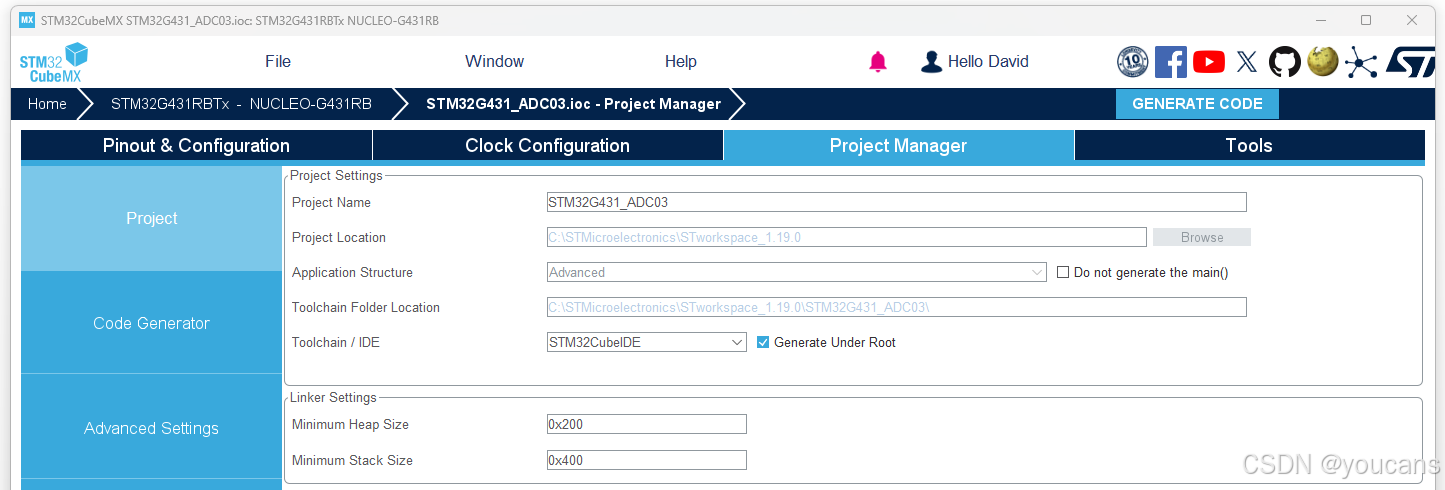Screen dimensions: 1445x490
Task: Click the Project Settings group label
Action: (x=336, y=175)
